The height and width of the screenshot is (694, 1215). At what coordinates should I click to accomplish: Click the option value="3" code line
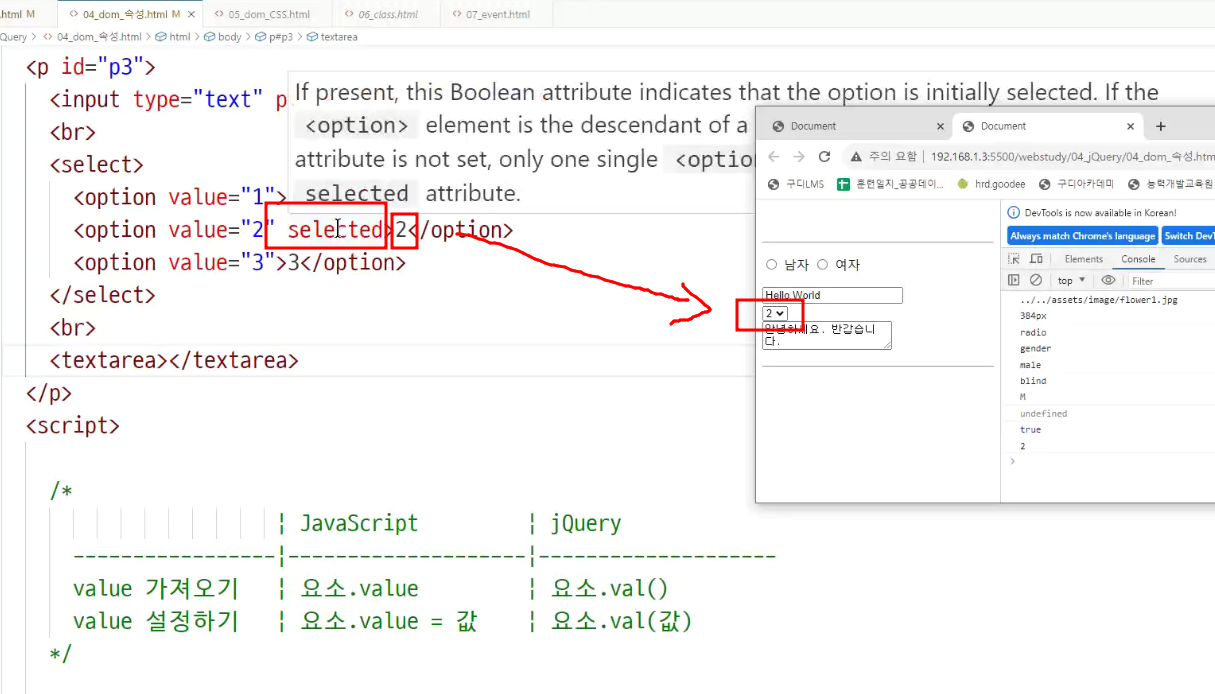click(x=240, y=262)
